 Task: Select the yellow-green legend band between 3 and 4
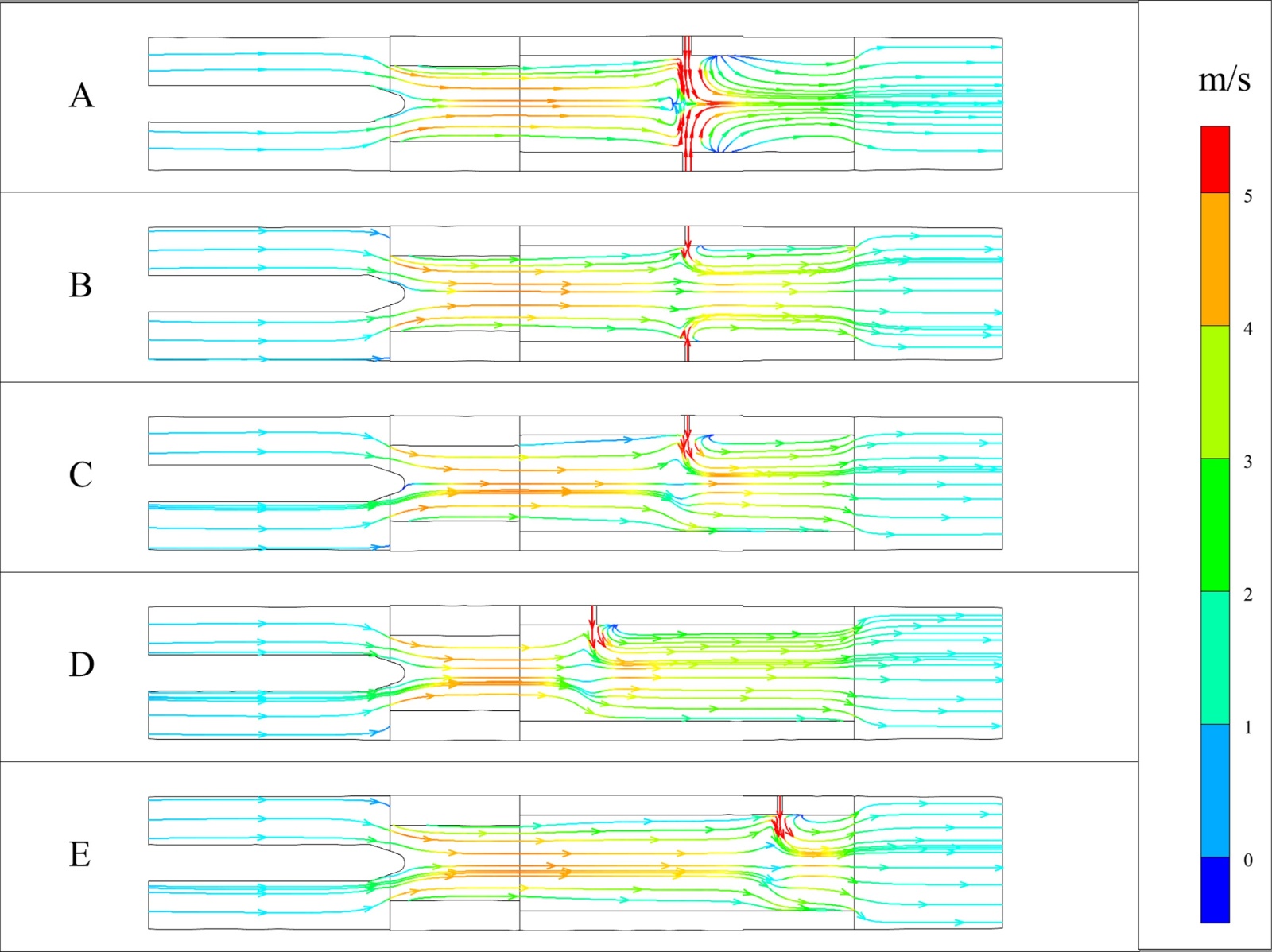click(1215, 393)
